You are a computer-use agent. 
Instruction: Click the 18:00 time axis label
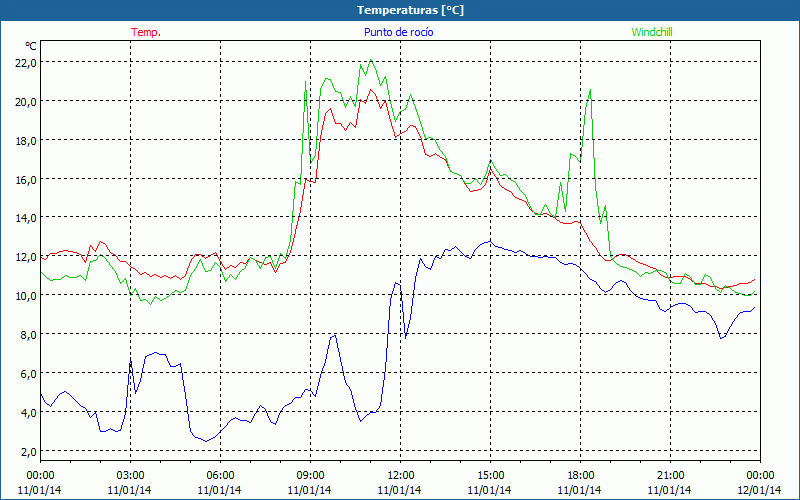(x=580, y=476)
